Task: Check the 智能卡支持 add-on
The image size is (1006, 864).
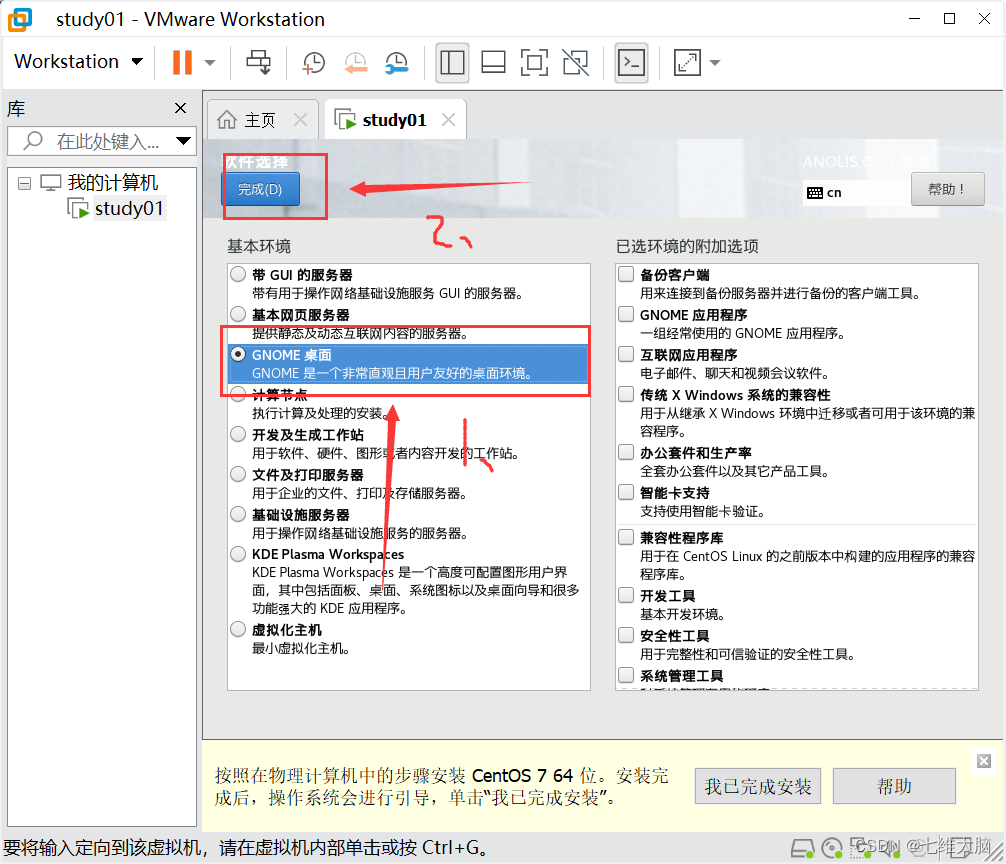Action: point(626,492)
